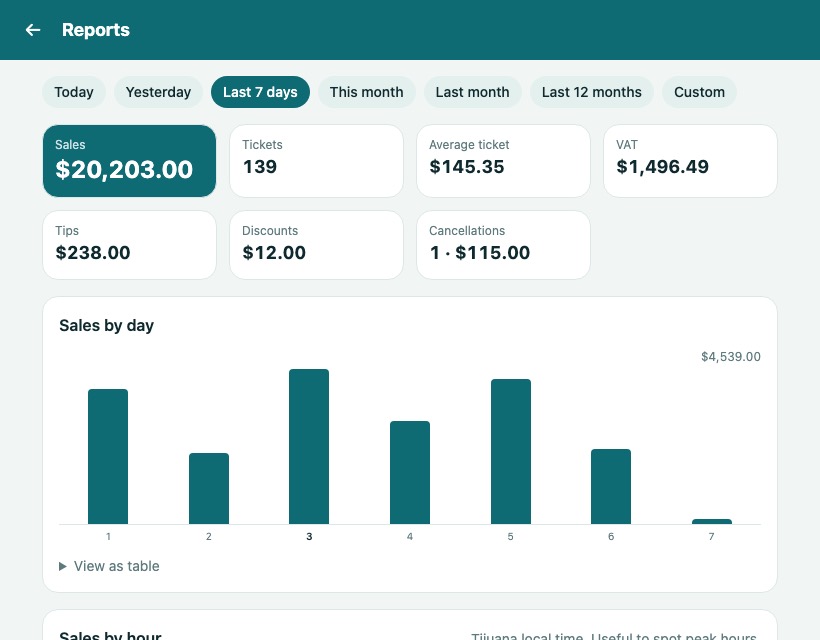Click the day 5 sales bar
Image resolution: width=820 pixels, height=640 pixels.
(x=510, y=451)
